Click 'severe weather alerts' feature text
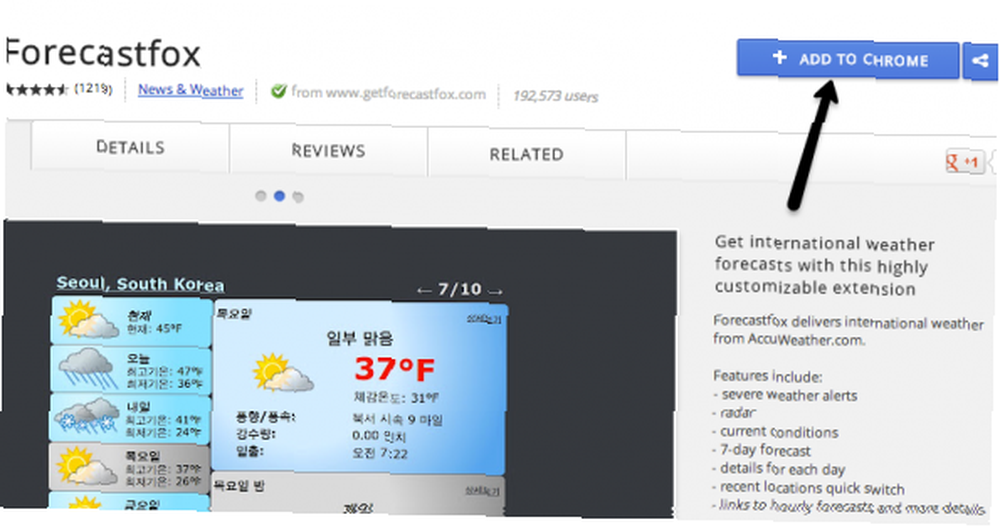The width and height of the screenshot is (1000, 527). 790,395
